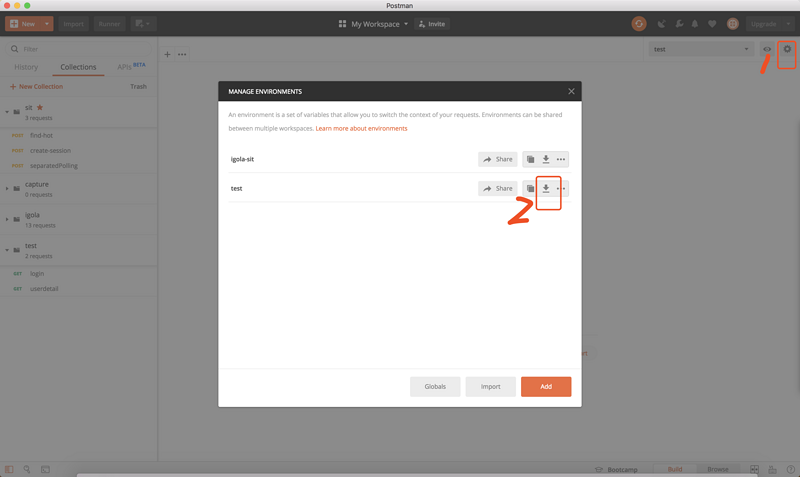Open Learn more about environments link
Image resolution: width=800 pixels, height=477 pixels.
361,129
